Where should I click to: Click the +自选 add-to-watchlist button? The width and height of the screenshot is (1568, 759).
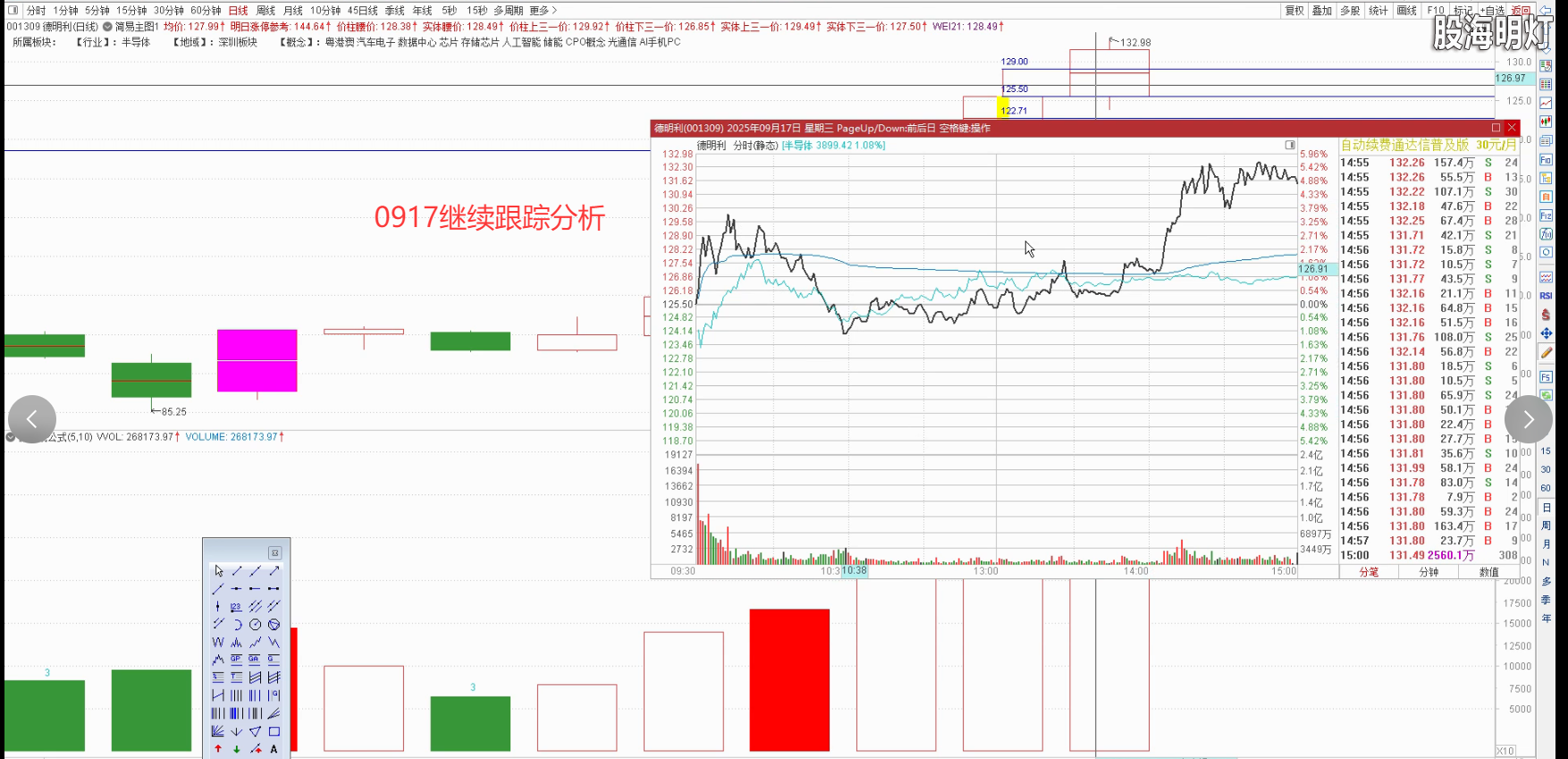point(1491,11)
